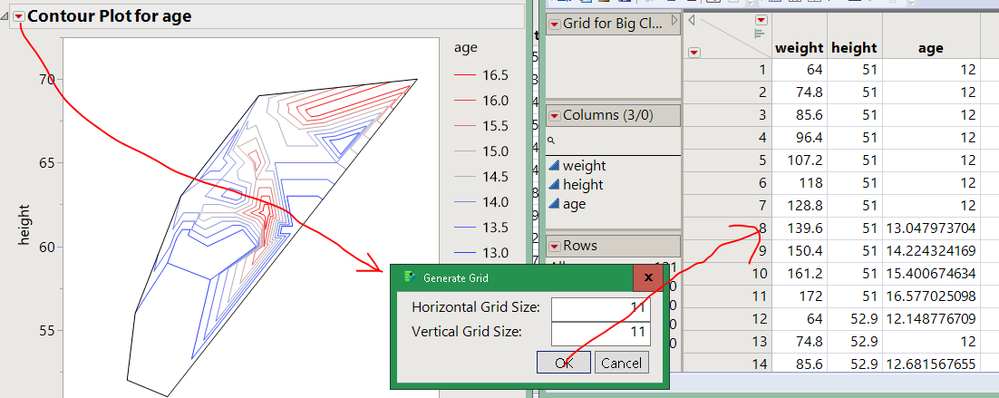Screen dimensions: 999x398
Task: Click the 15.0 legend line swatch
Action: click(x=464, y=152)
